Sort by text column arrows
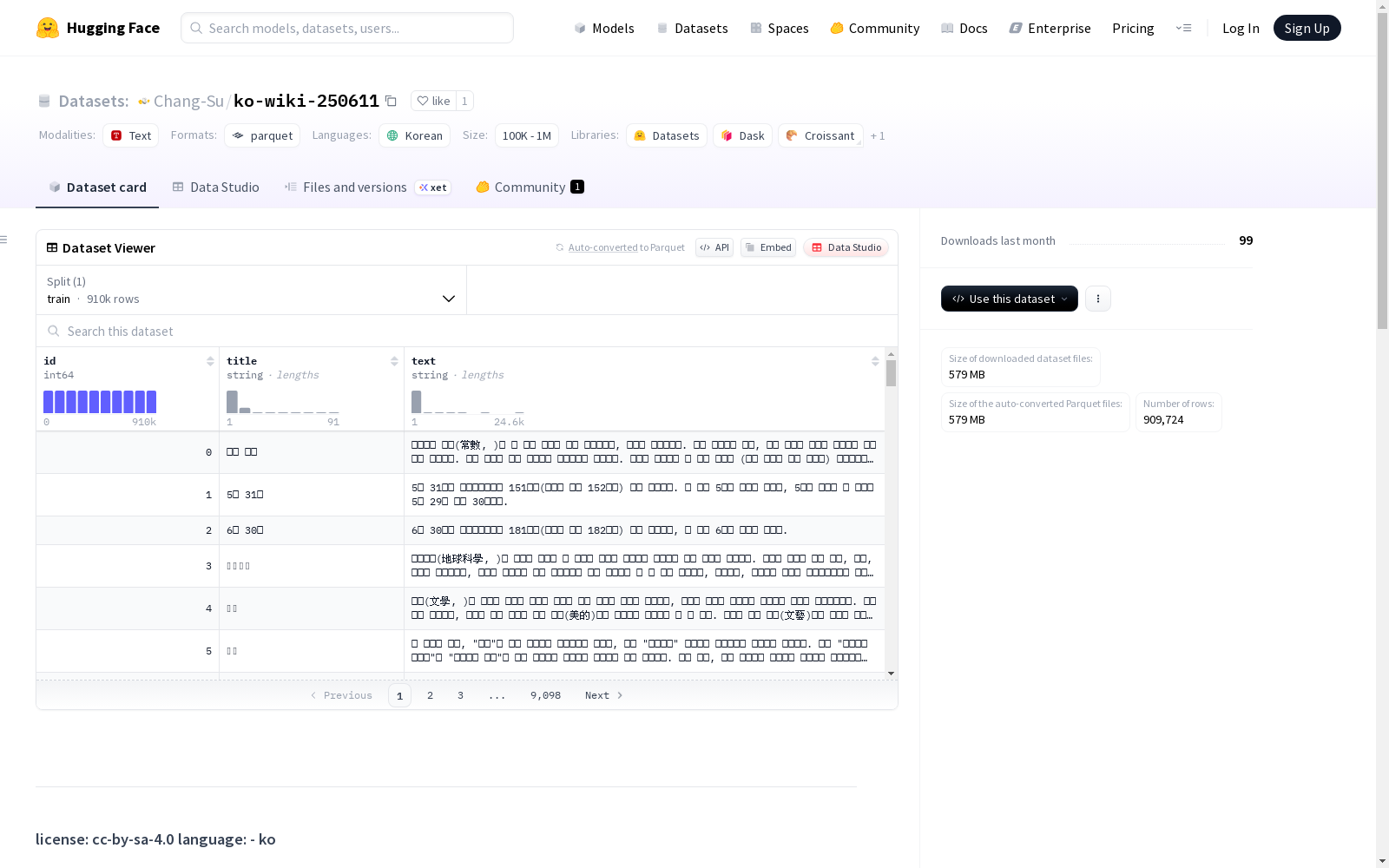This screenshot has height=868, width=1389. pyautogui.click(x=875, y=361)
